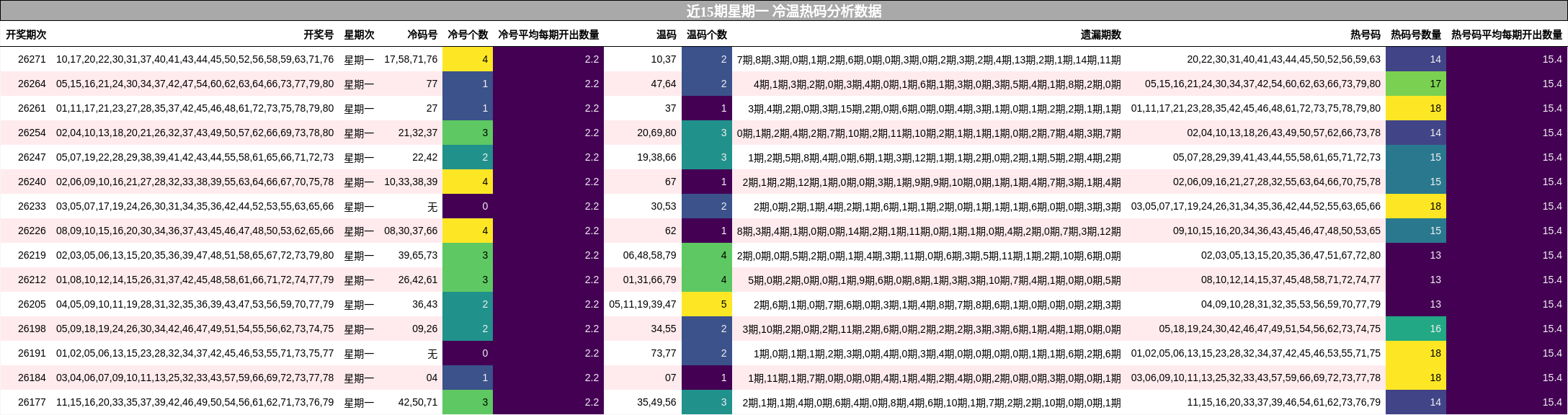The image size is (1568, 415).
Task: Click warm code cell '06,48,58,79'
Action: (x=650, y=255)
